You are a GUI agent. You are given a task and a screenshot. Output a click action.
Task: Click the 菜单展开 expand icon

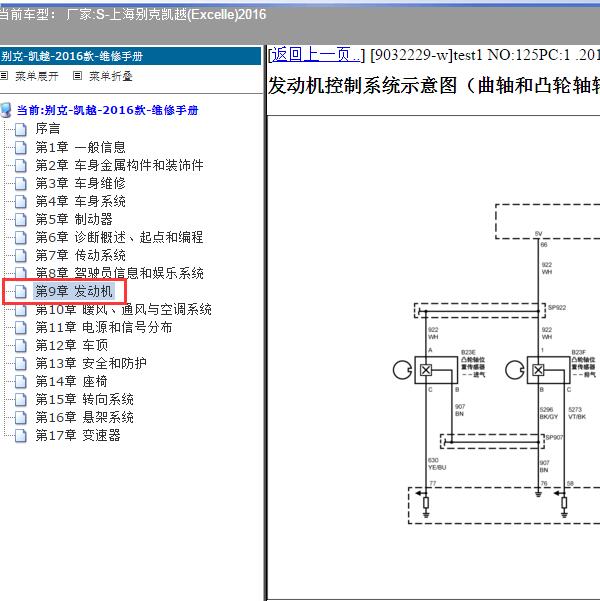(x=4, y=76)
